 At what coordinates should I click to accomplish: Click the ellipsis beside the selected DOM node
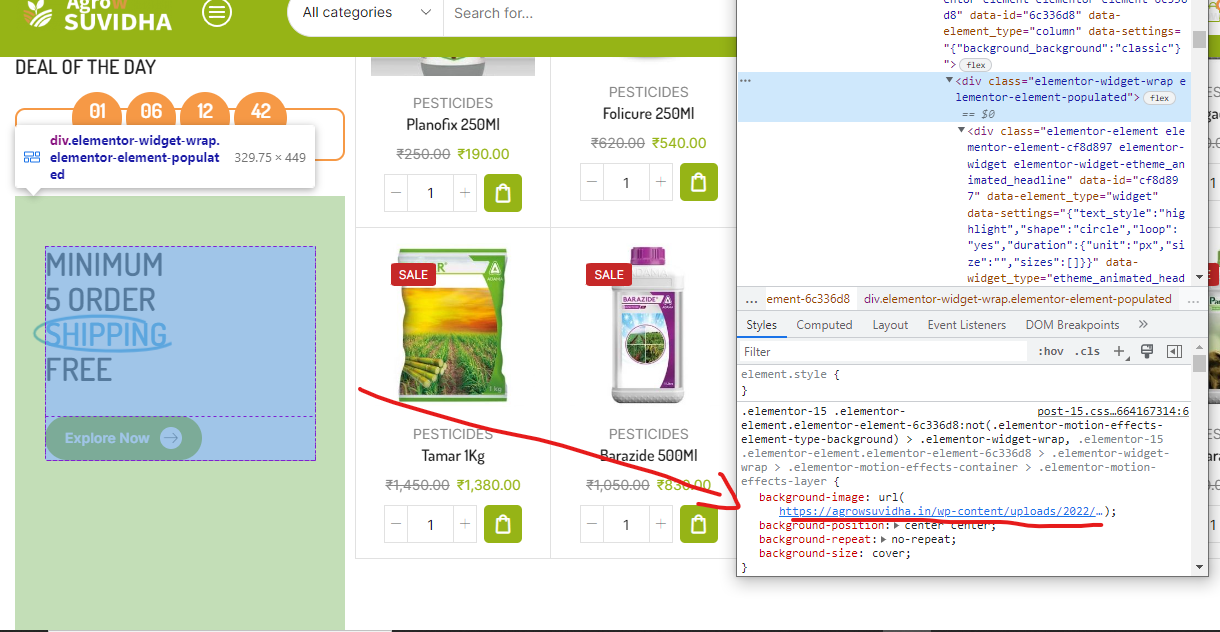pyautogui.click(x=745, y=79)
